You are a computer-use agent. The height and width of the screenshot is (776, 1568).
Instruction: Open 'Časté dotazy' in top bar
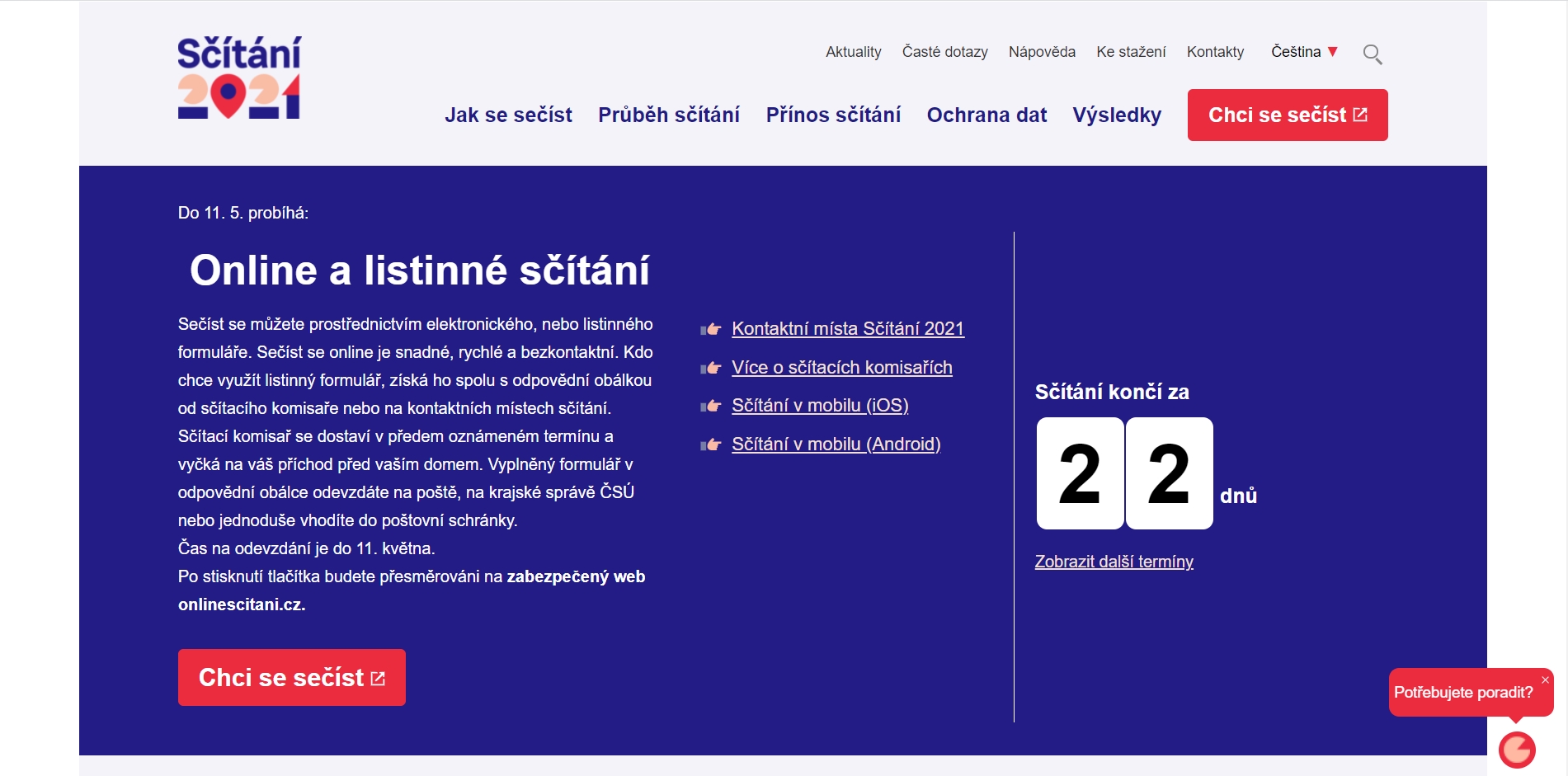pos(944,52)
